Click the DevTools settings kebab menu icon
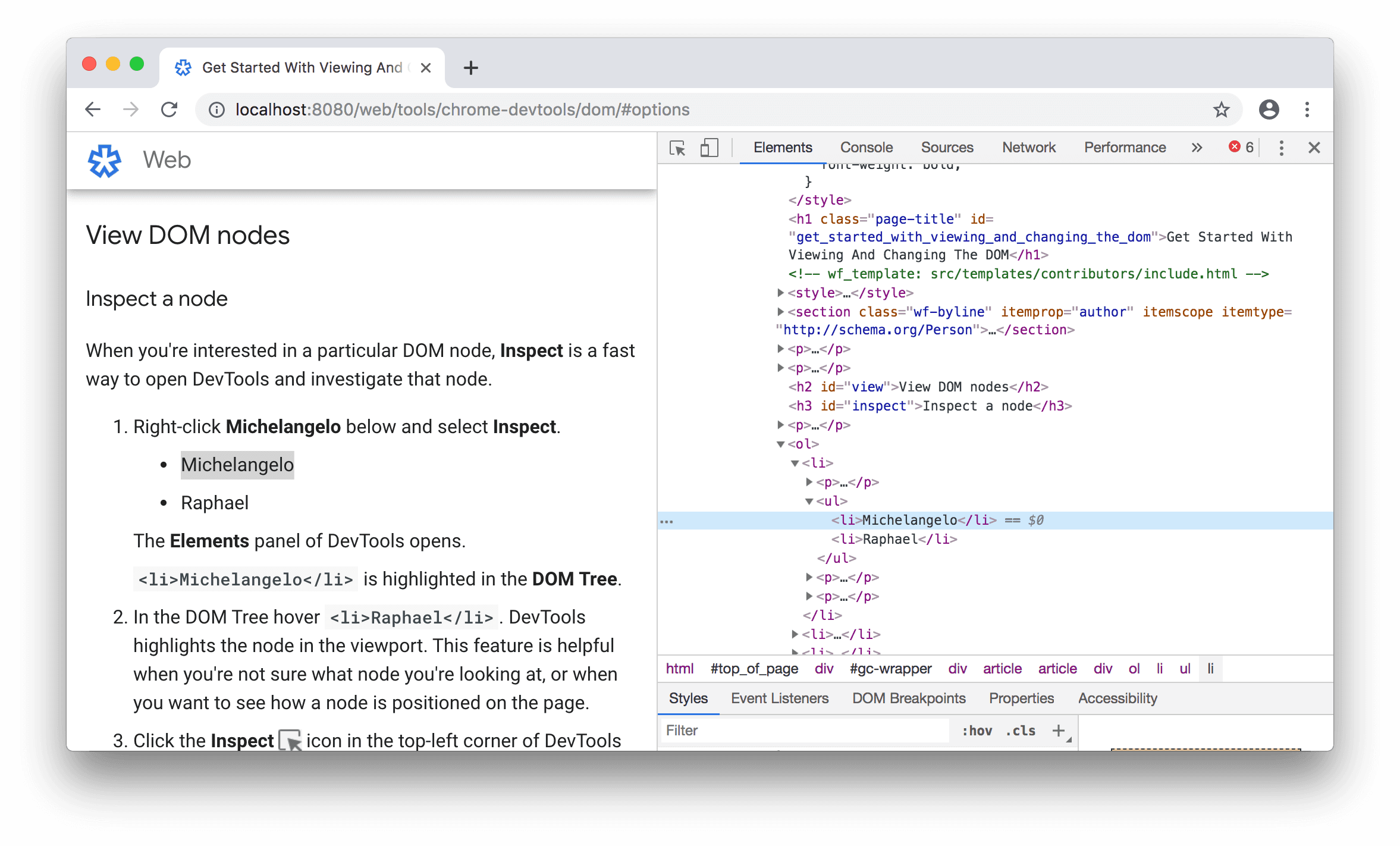Image resolution: width=1400 pixels, height=846 pixels. pyautogui.click(x=1282, y=147)
